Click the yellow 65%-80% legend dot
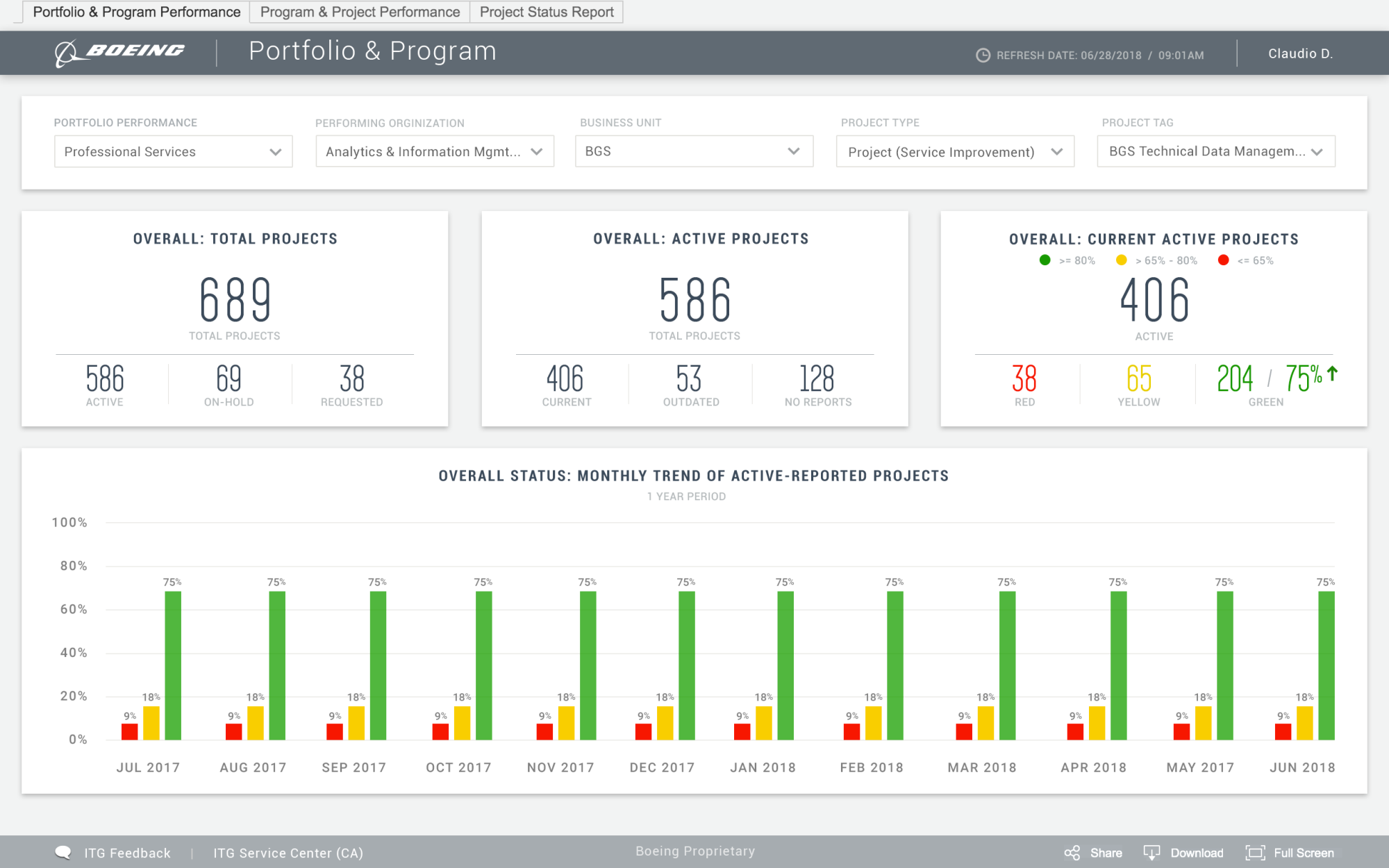This screenshot has width=1389, height=868. pos(1121,260)
